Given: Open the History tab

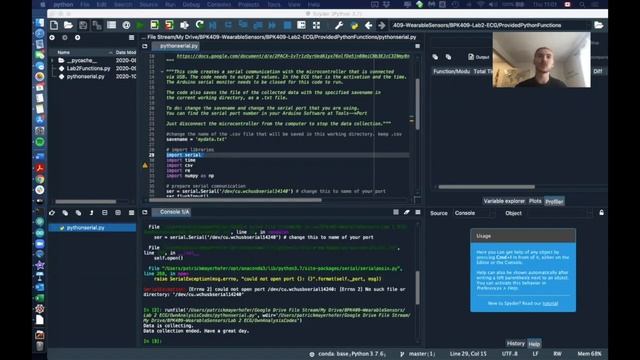Looking at the screenshot, I should 516,344.
